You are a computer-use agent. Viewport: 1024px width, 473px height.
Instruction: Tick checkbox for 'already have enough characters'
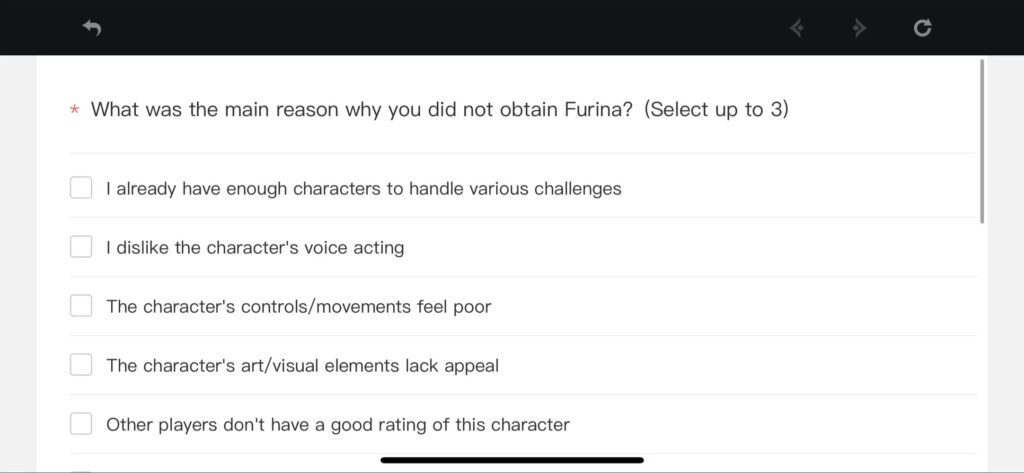point(81,188)
